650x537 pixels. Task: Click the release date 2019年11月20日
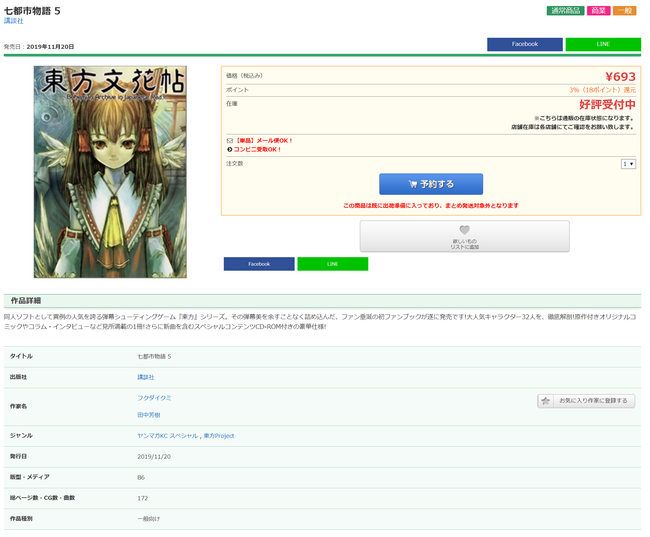coord(50,47)
